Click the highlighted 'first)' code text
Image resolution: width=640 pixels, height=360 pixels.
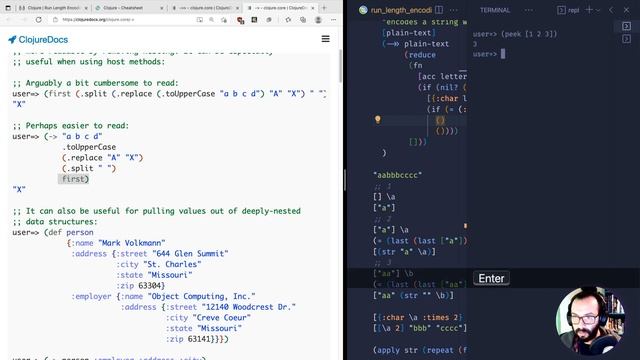pyautogui.click(x=73, y=179)
